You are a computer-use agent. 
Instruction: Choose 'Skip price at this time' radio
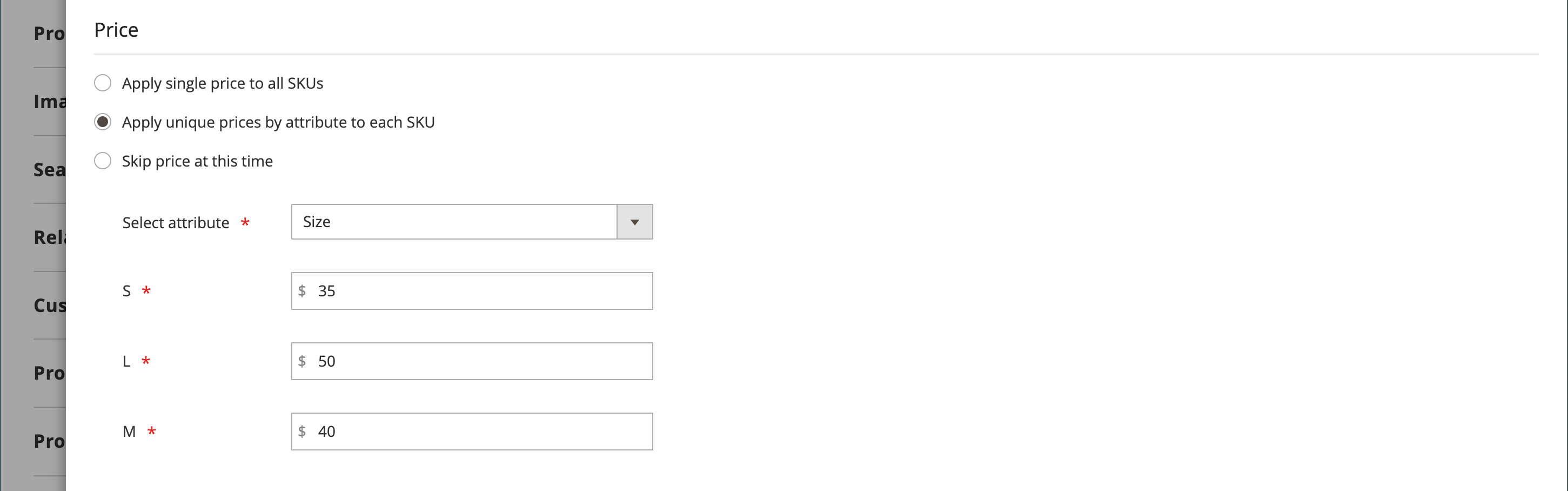pos(102,161)
